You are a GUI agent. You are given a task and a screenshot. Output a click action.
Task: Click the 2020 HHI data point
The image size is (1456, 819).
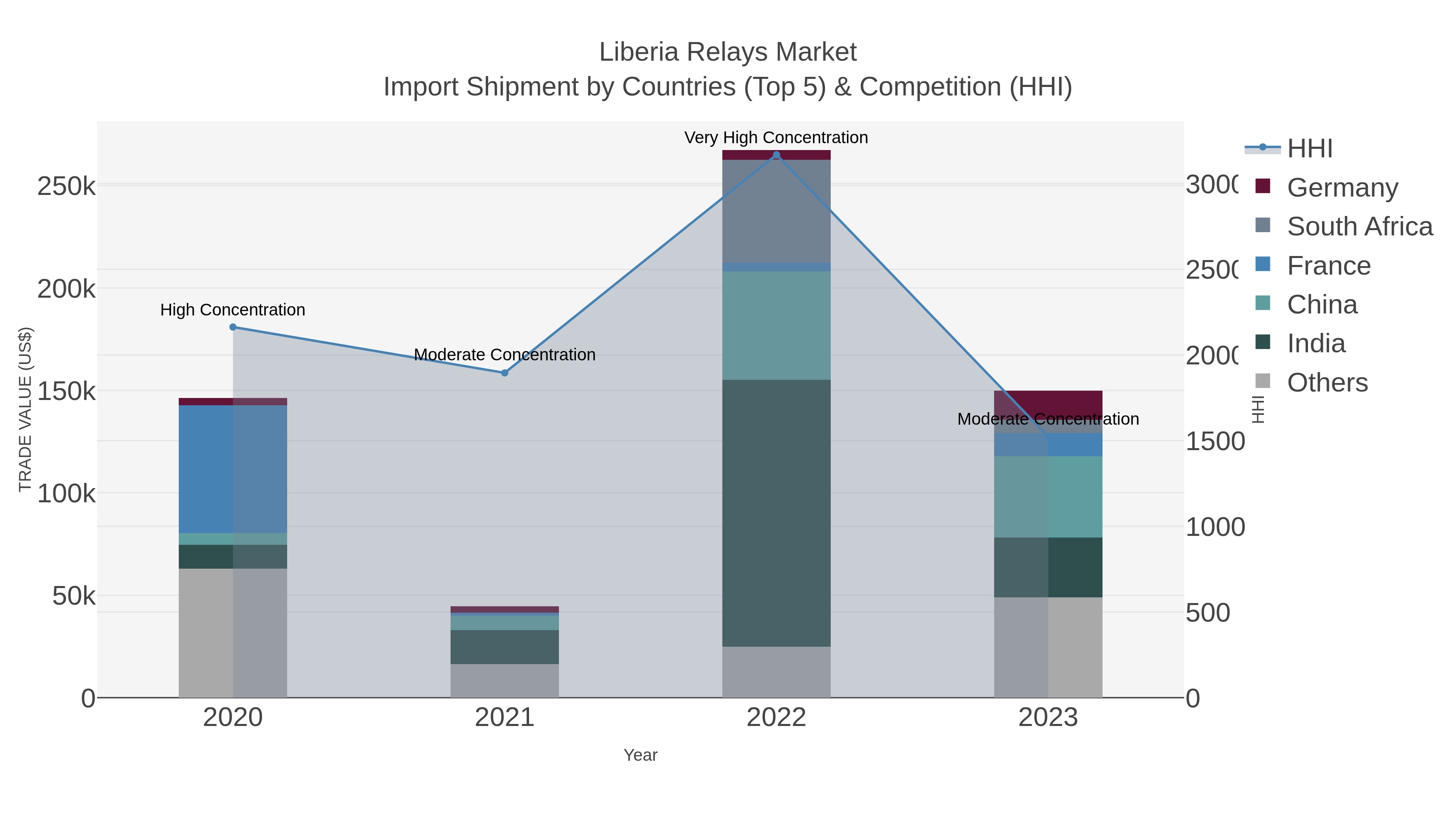(233, 327)
